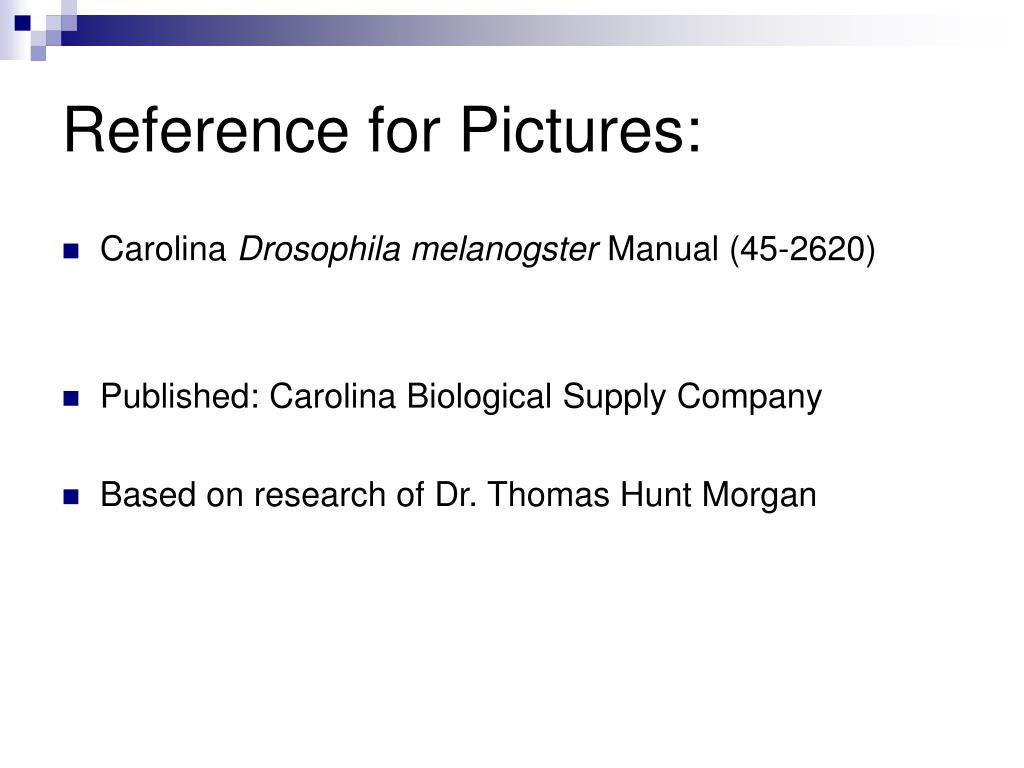Image resolution: width=1024 pixels, height=768 pixels.
Task: Select the italic word melanogster
Action: 505,250
